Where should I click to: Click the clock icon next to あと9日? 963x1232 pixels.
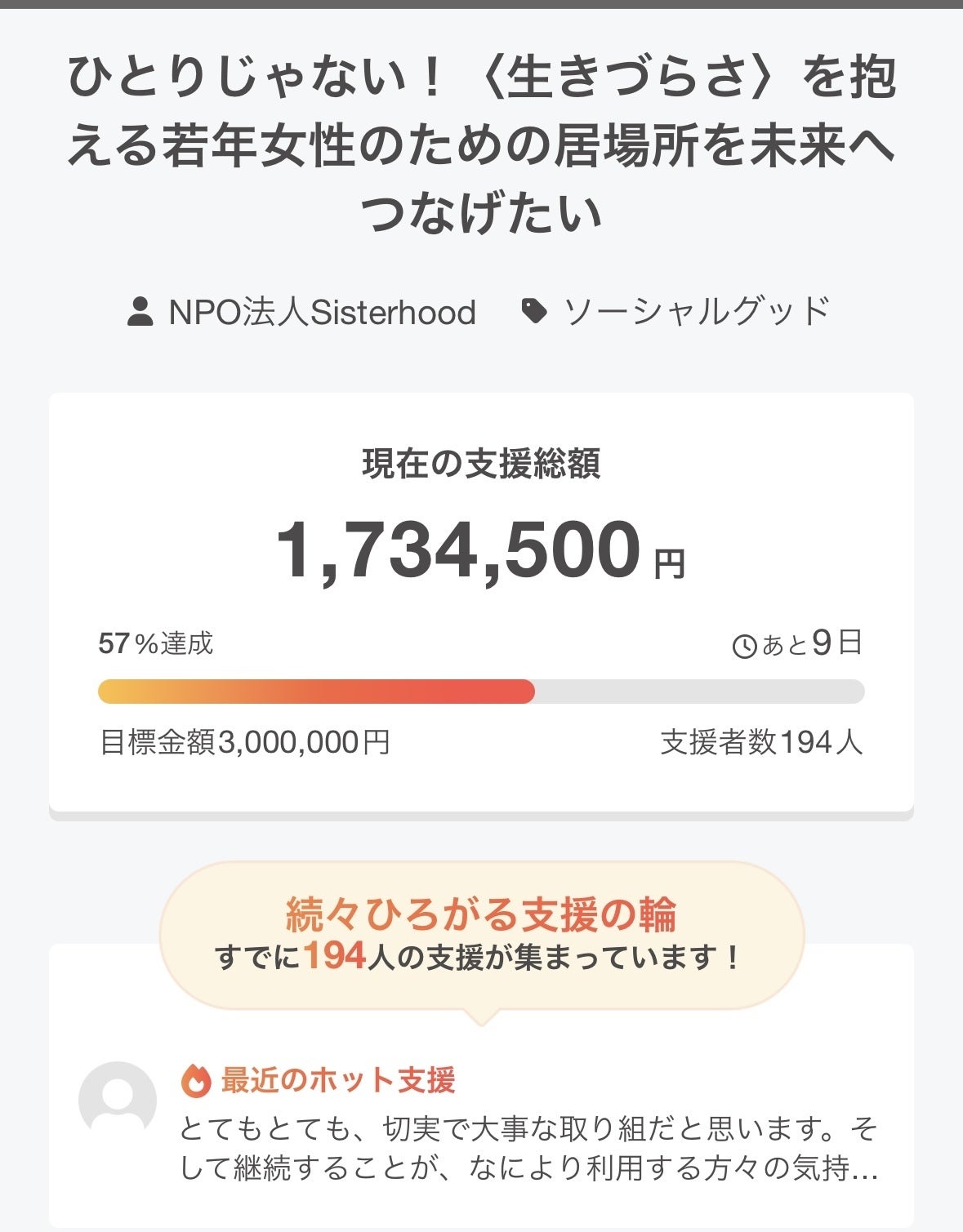click(x=744, y=647)
